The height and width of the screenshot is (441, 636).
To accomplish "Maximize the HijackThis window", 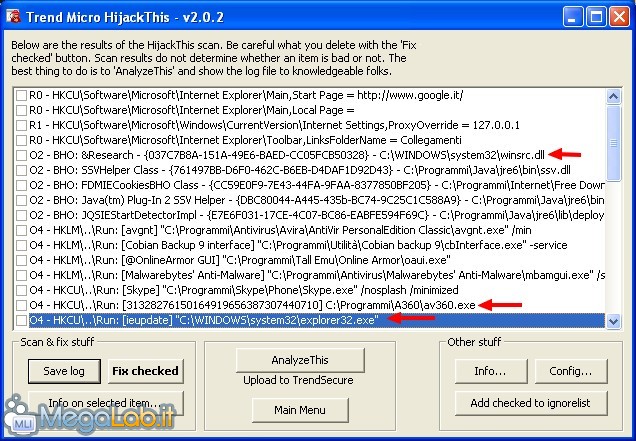I will point(596,17).
